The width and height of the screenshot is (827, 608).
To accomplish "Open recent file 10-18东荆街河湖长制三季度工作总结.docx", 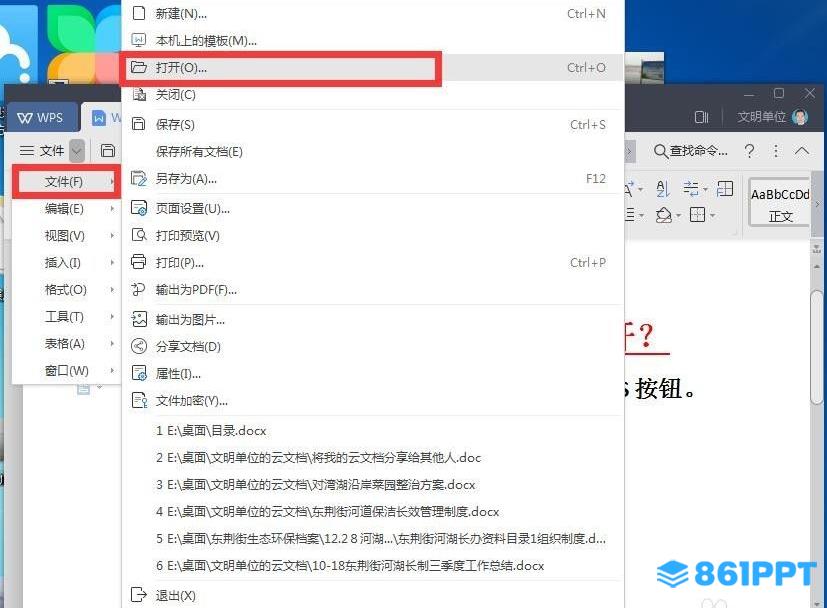I will click(373, 566).
